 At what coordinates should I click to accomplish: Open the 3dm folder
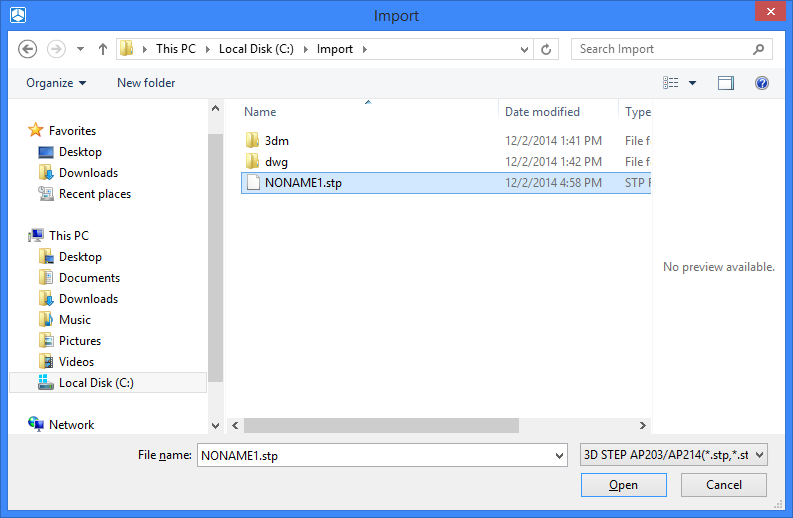[276, 141]
